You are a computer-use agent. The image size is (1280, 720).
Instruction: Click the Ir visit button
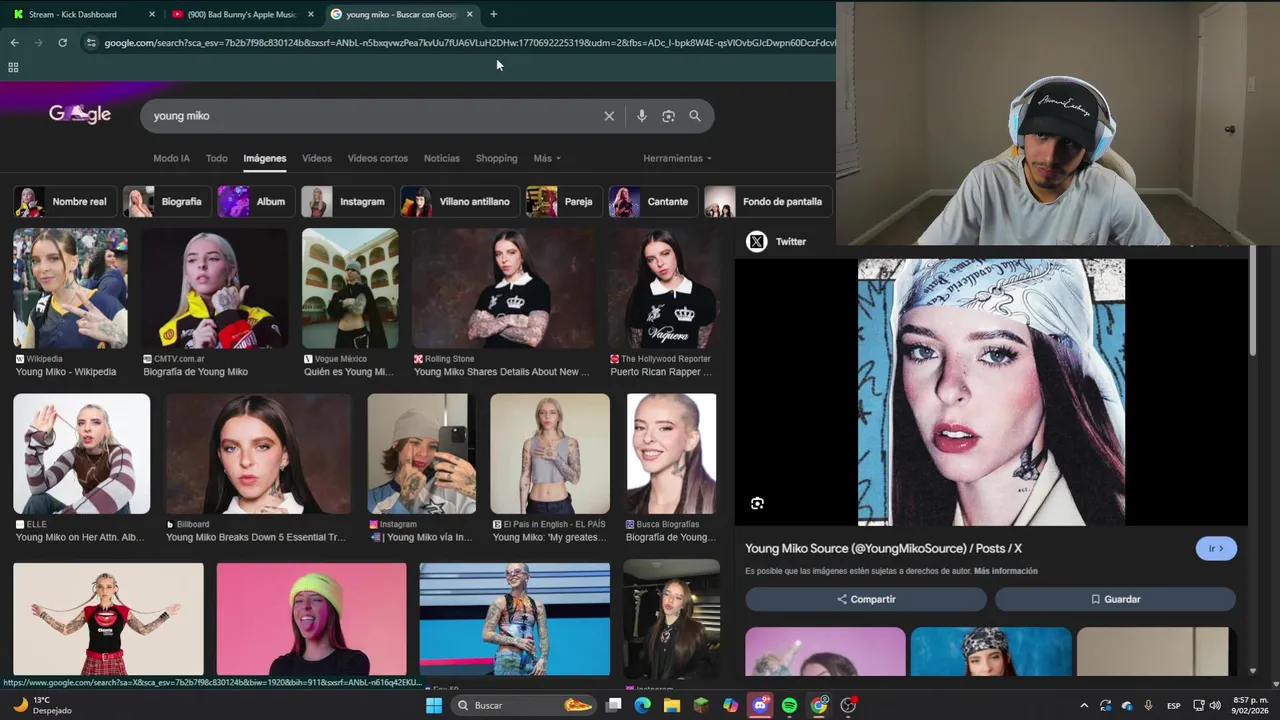(1216, 548)
